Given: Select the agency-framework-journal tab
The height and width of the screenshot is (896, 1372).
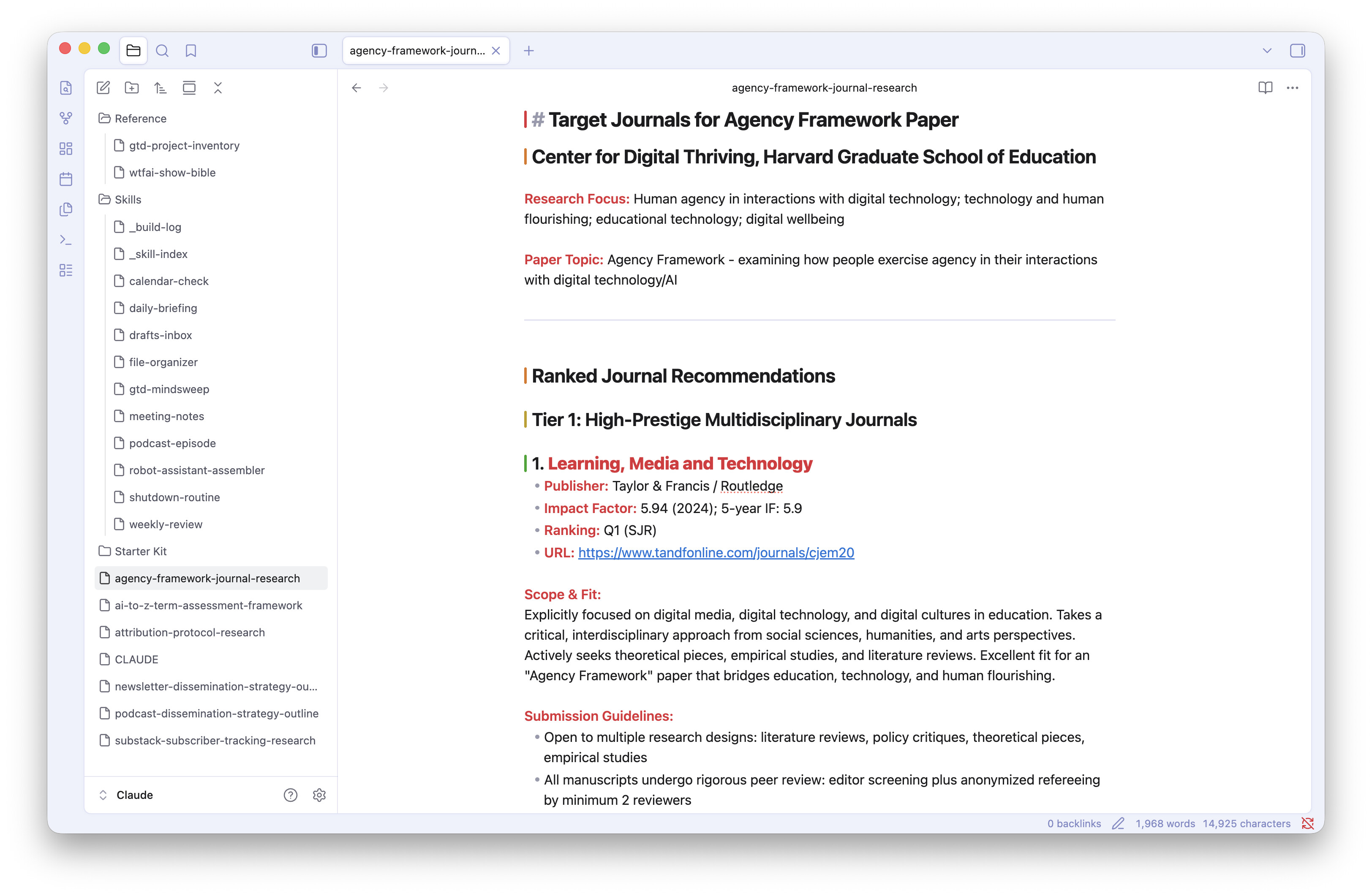Looking at the screenshot, I should pos(417,51).
